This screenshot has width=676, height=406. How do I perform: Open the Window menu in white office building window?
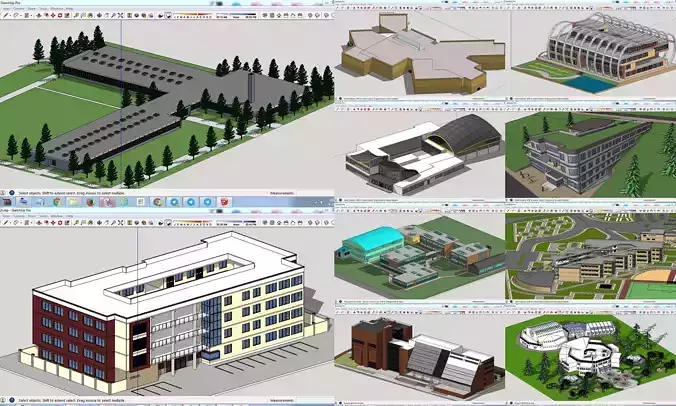tap(56, 215)
